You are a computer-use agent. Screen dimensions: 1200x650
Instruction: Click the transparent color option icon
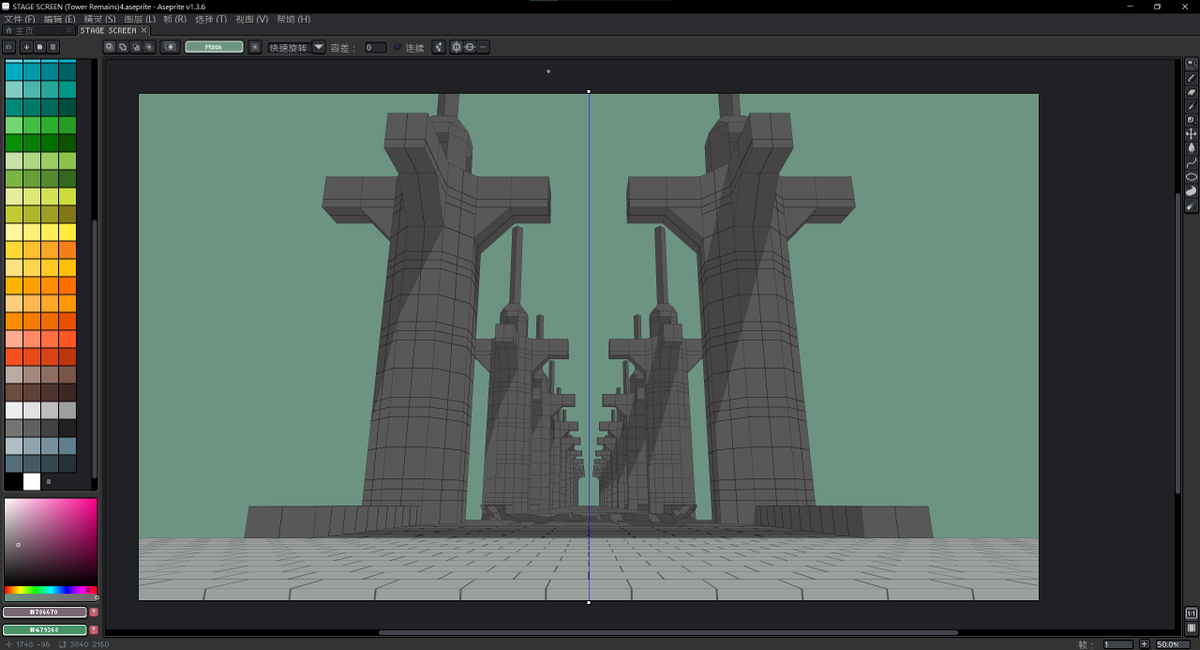[x=170, y=47]
